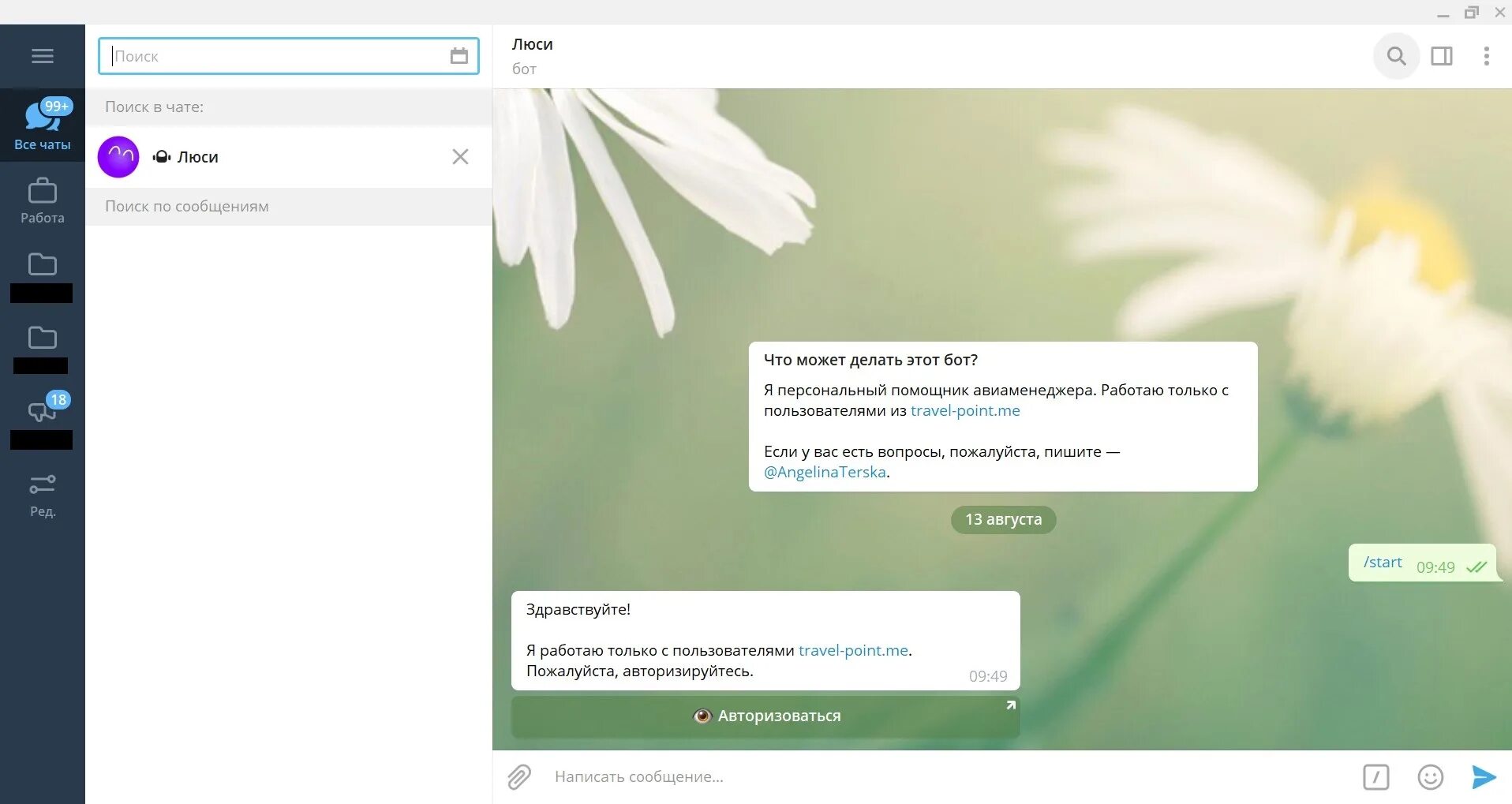Open calendar date picker in search
This screenshot has height=804, width=1512.
click(459, 56)
